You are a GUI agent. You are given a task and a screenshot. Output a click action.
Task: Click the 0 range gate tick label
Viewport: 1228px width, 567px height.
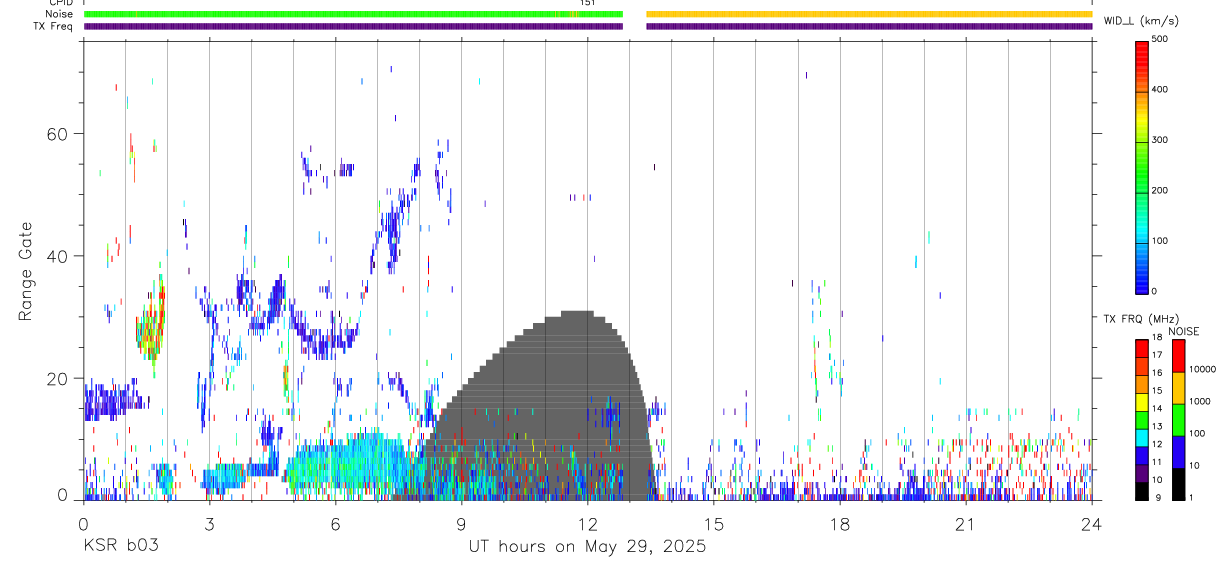[61, 495]
